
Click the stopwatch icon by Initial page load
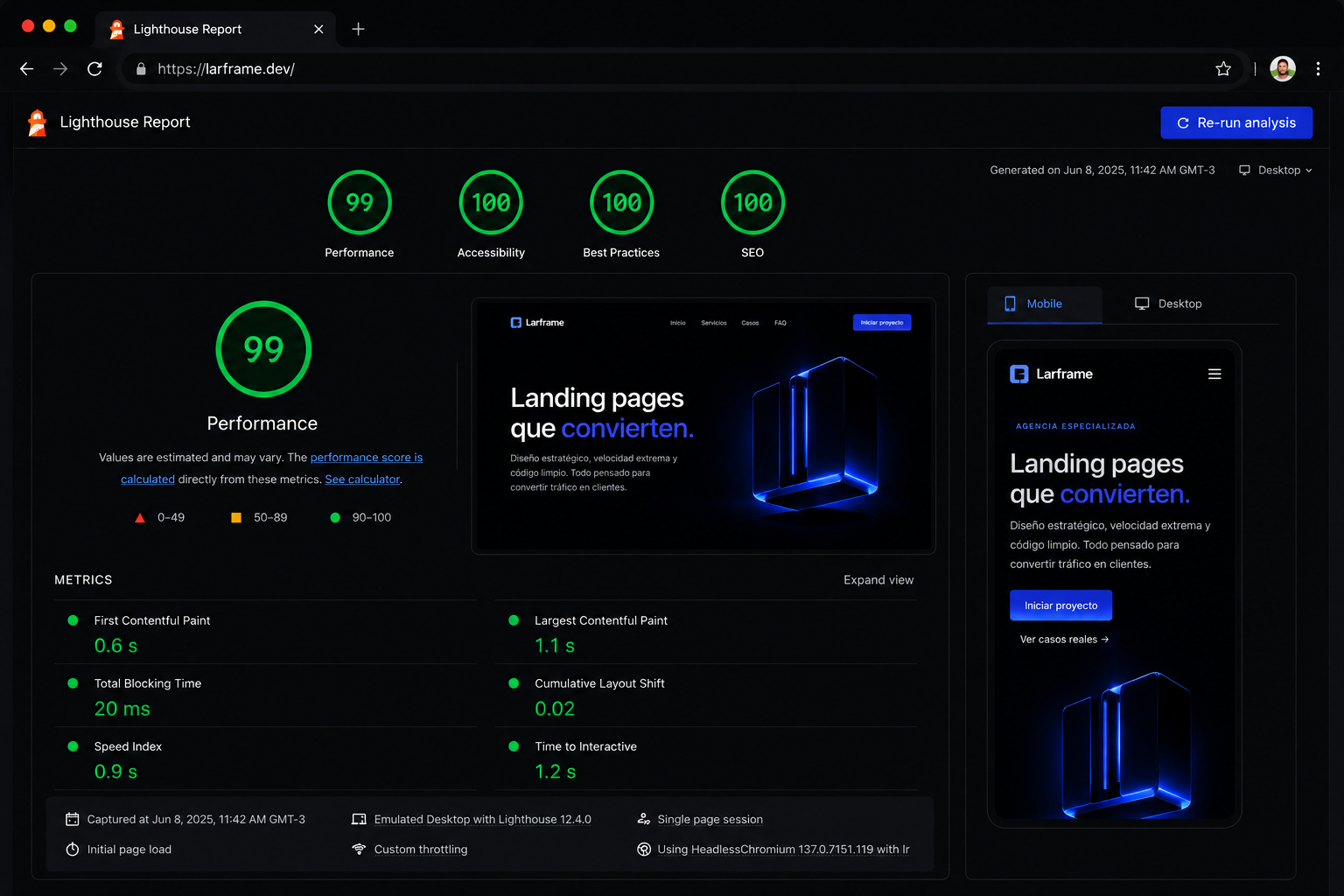click(73, 850)
